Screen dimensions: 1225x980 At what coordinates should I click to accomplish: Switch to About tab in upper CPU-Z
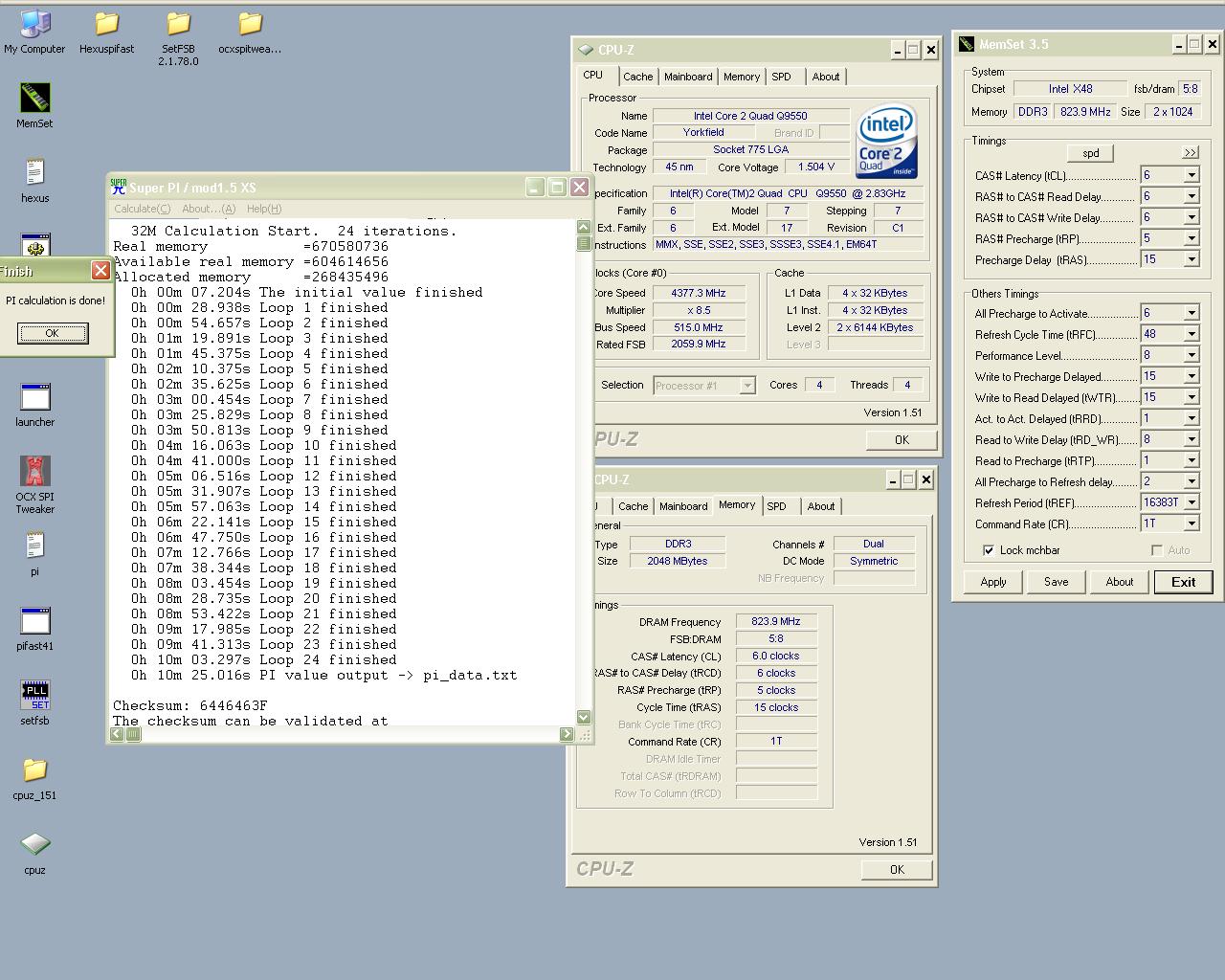(826, 77)
